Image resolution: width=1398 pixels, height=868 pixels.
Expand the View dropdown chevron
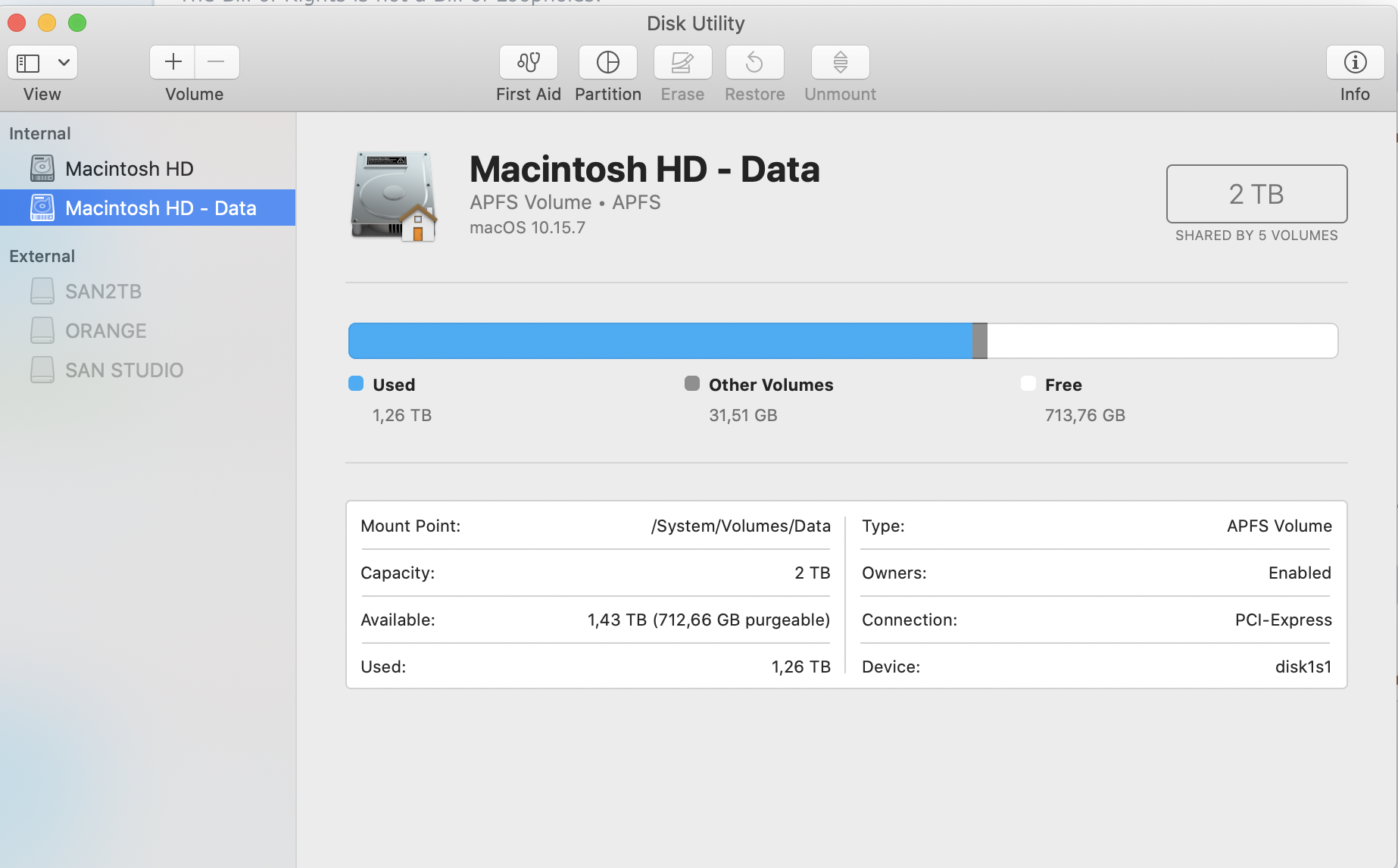point(64,63)
